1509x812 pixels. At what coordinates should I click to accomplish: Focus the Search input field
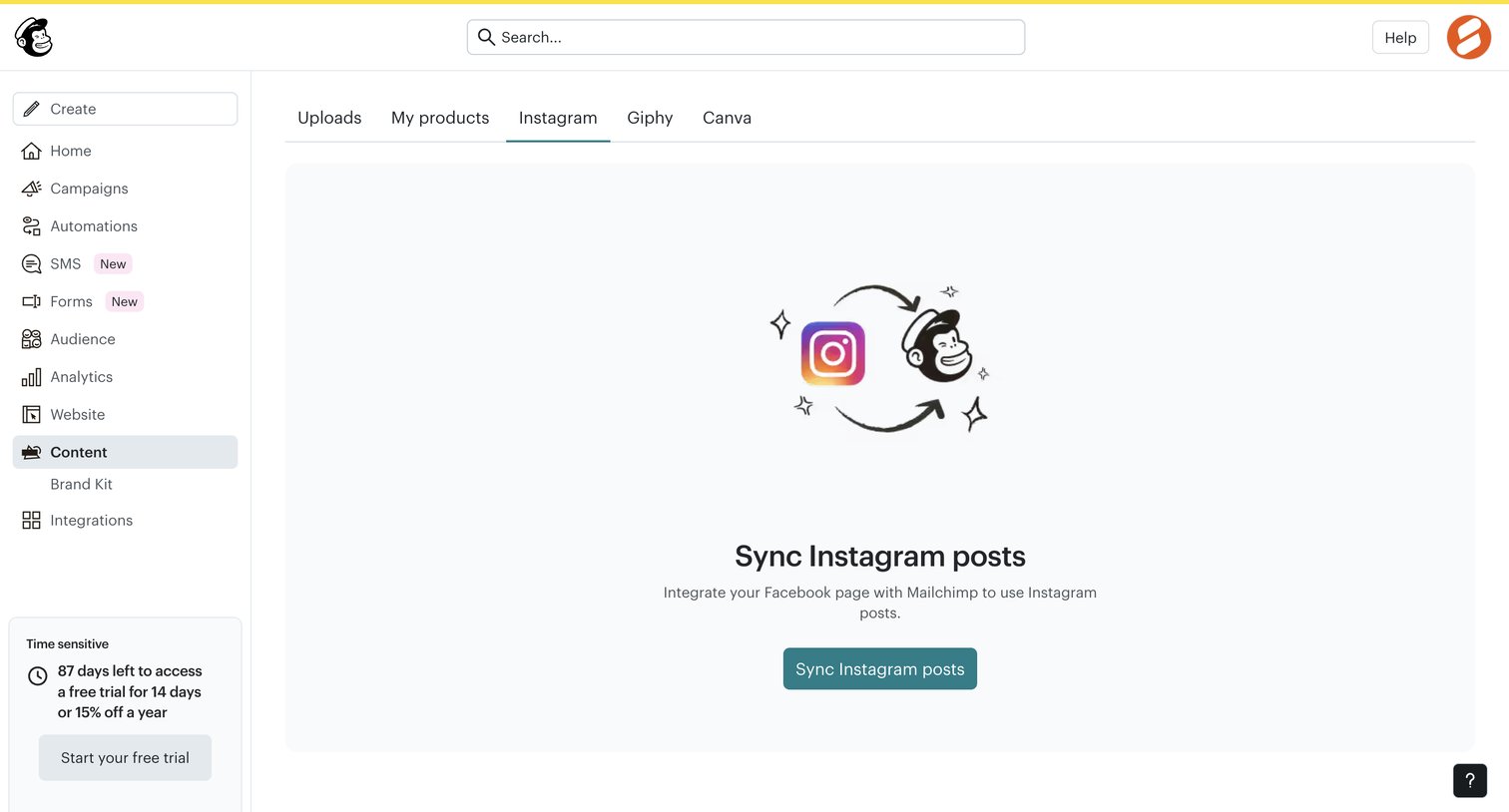746,37
